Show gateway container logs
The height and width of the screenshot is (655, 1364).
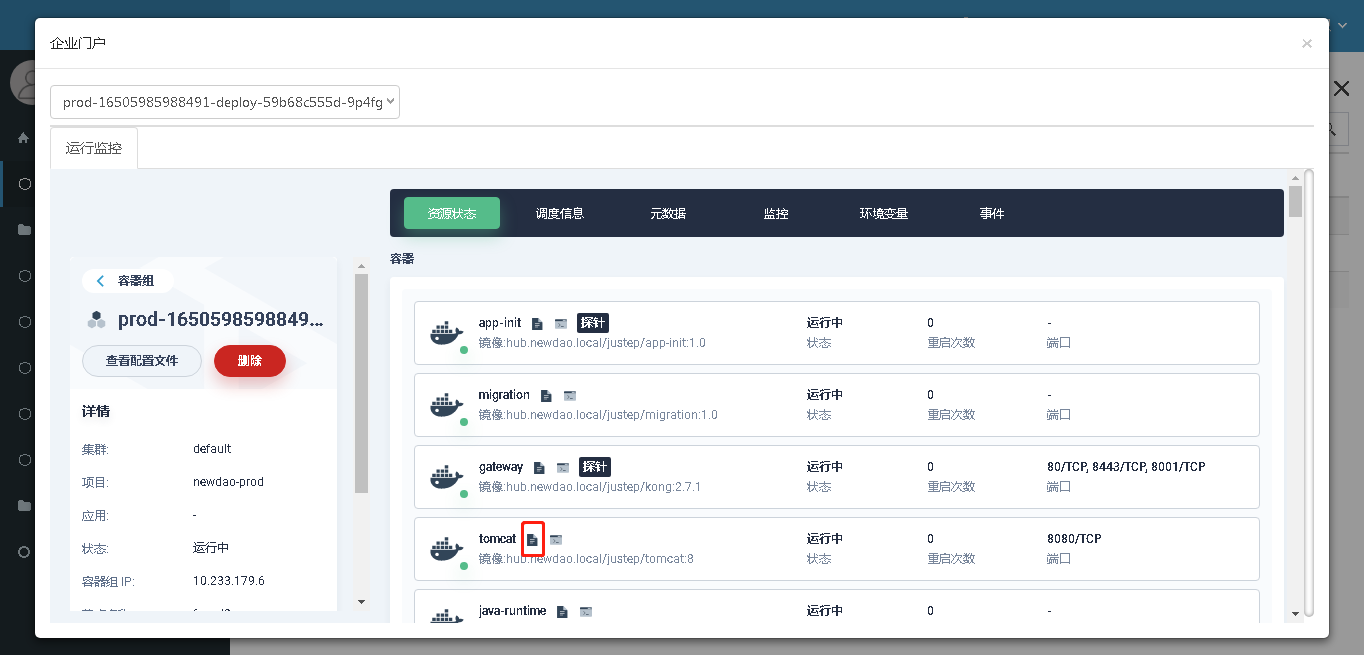[x=539, y=467]
